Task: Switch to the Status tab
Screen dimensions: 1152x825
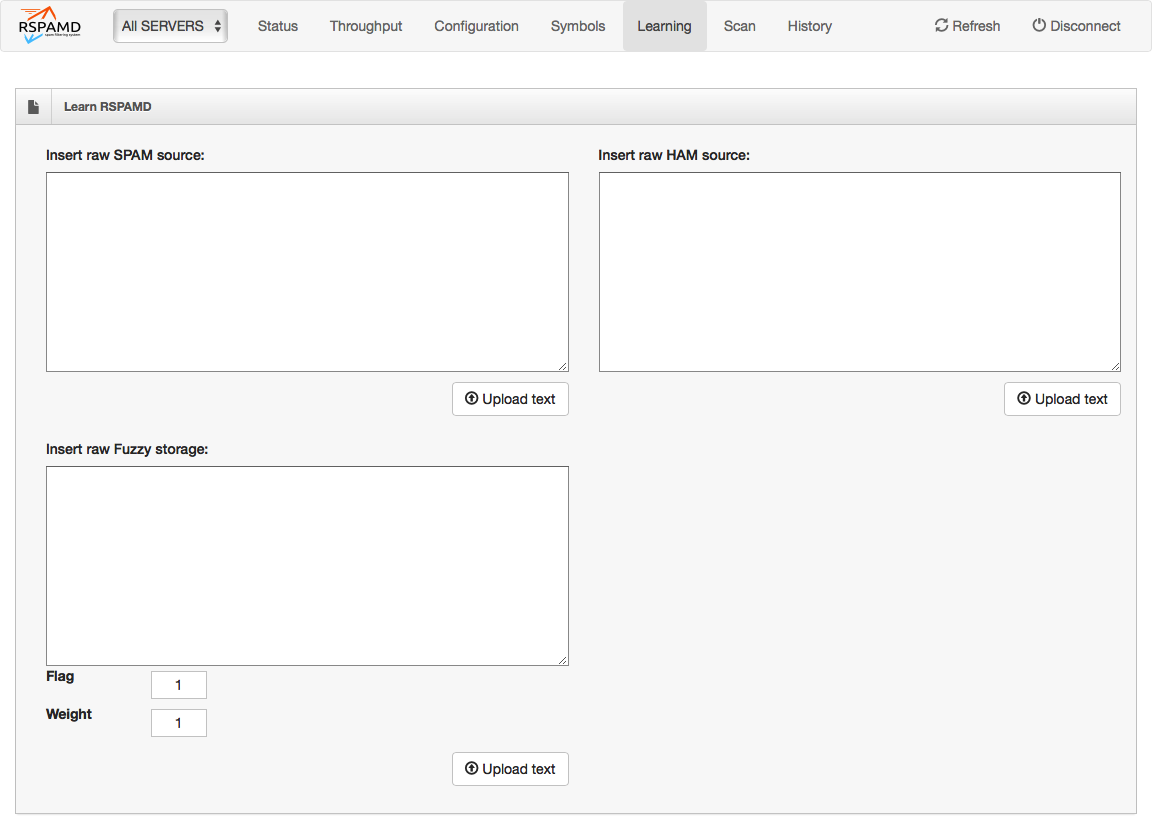Action: point(278,26)
